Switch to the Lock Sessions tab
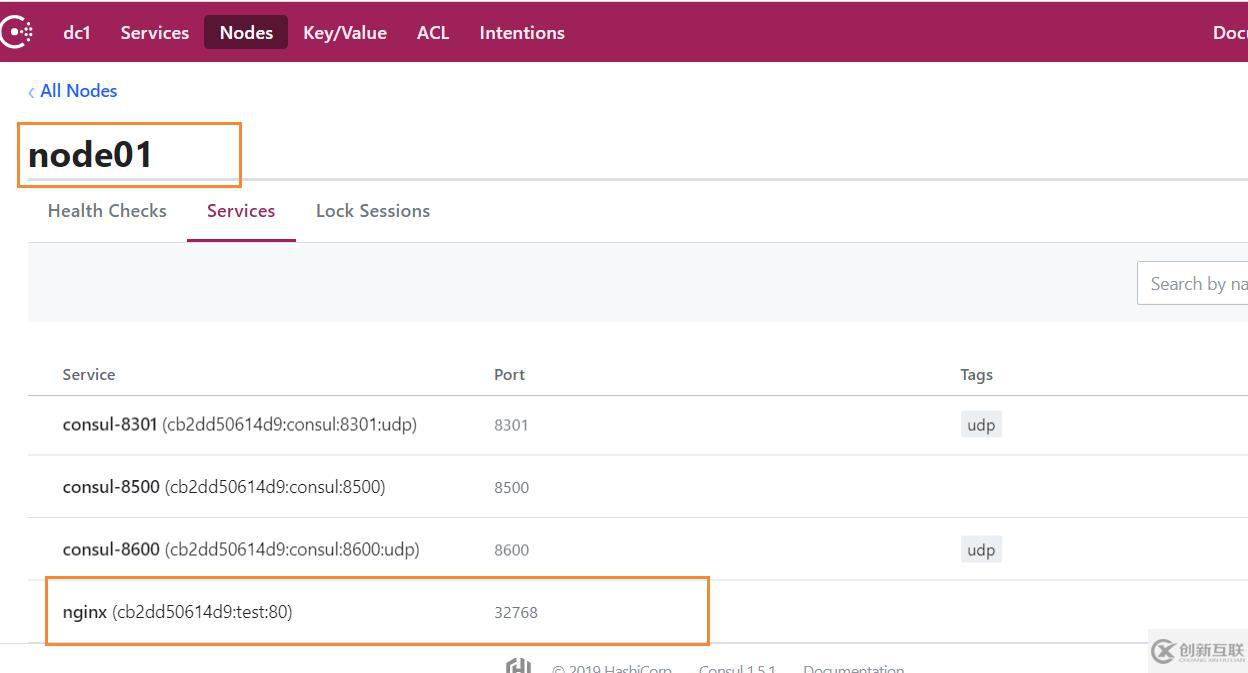Screen dimensions: 1248x673 click(373, 211)
